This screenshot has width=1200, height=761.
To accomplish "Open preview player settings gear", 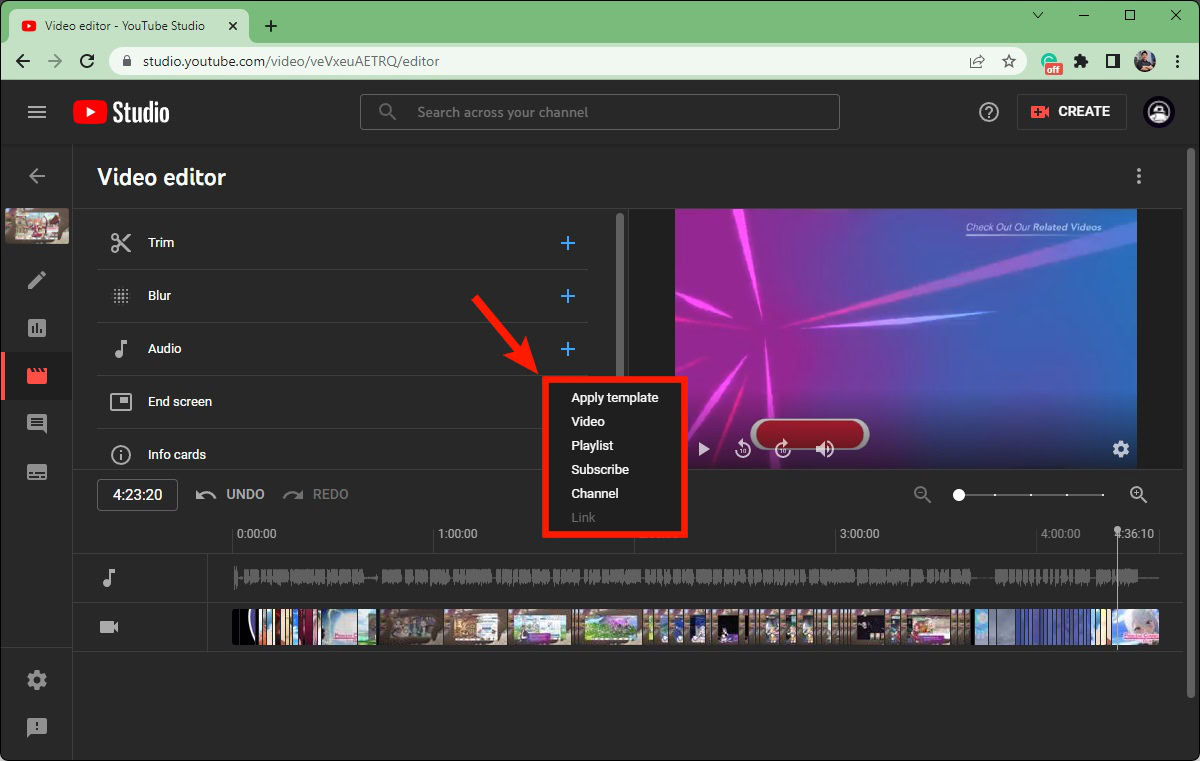I will click(1121, 450).
